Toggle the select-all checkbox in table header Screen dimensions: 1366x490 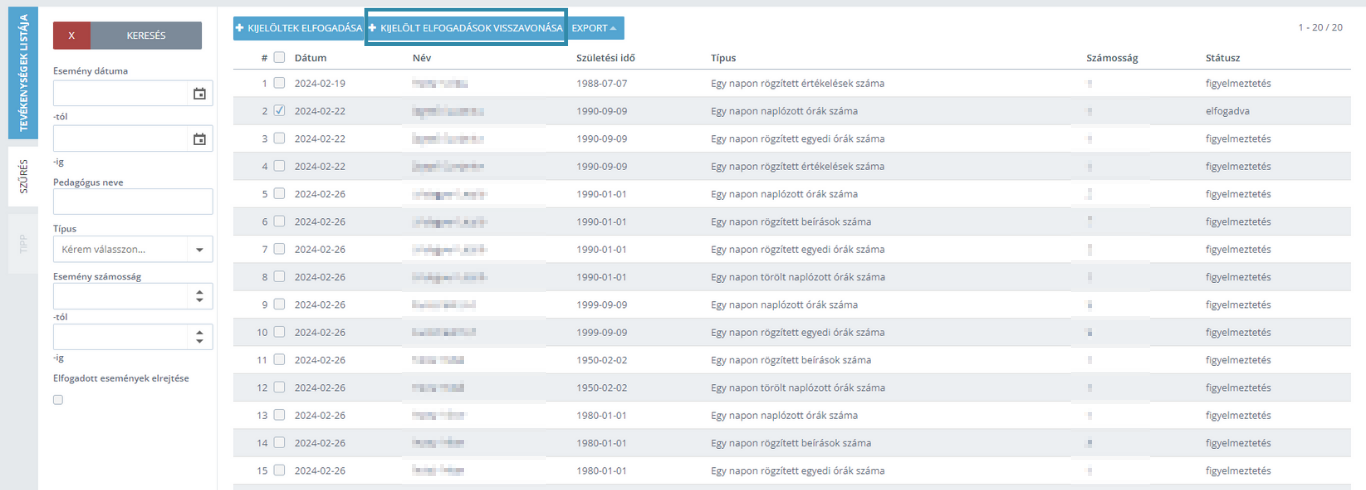[x=279, y=58]
